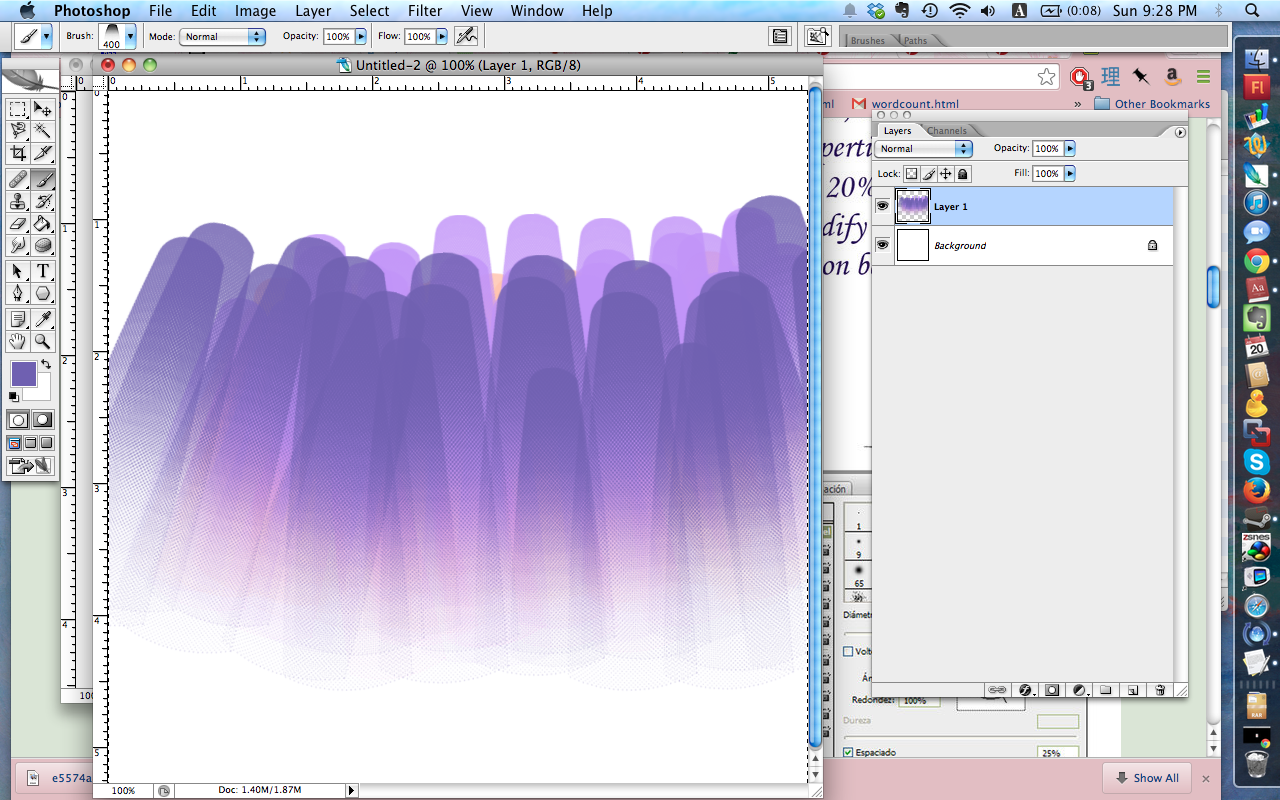The width and height of the screenshot is (1280, 800).
Task: Select the Sponge tool
Action: click(x=43, y=246)
